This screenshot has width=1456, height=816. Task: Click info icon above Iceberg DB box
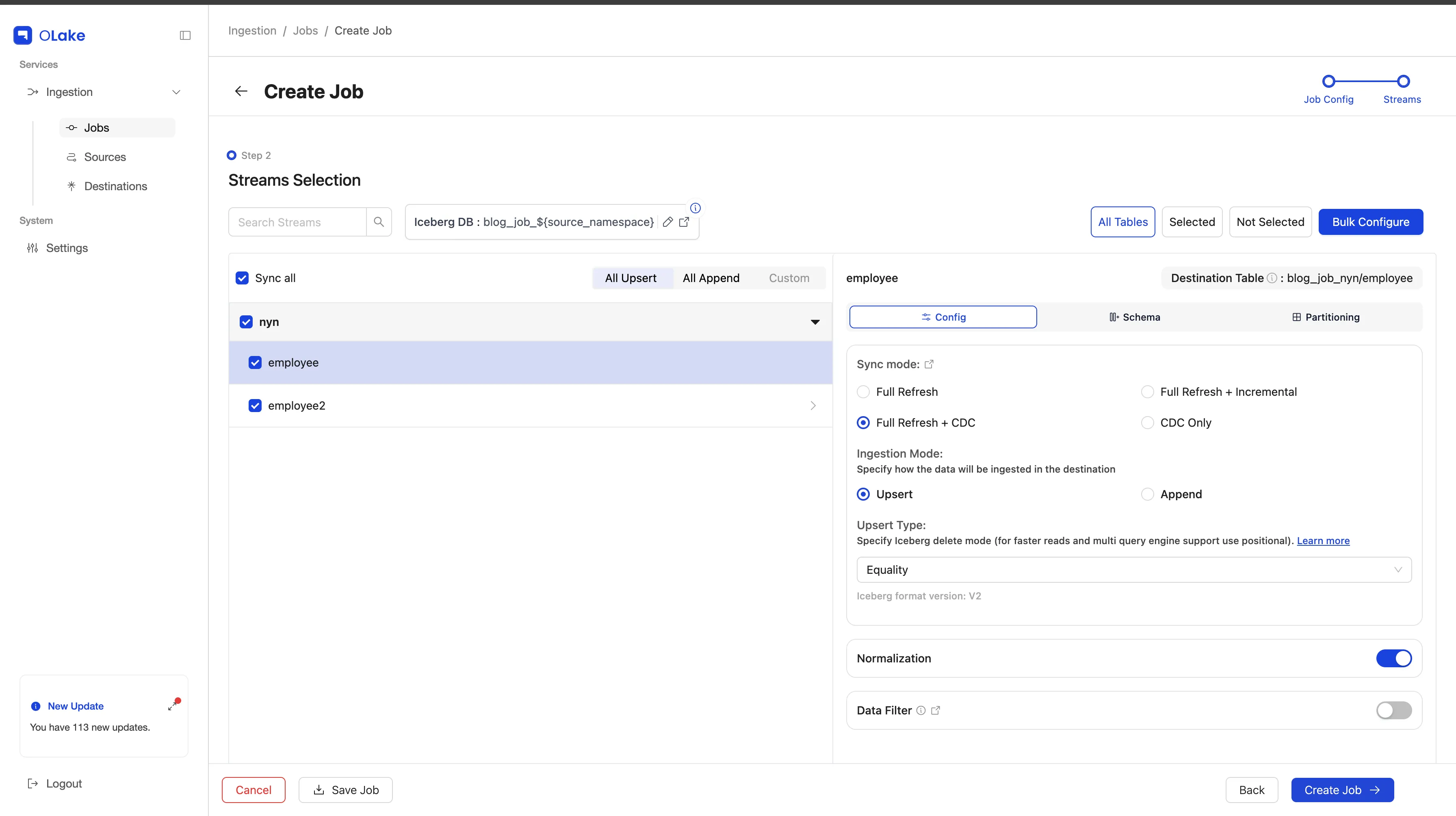pos(695,208)
